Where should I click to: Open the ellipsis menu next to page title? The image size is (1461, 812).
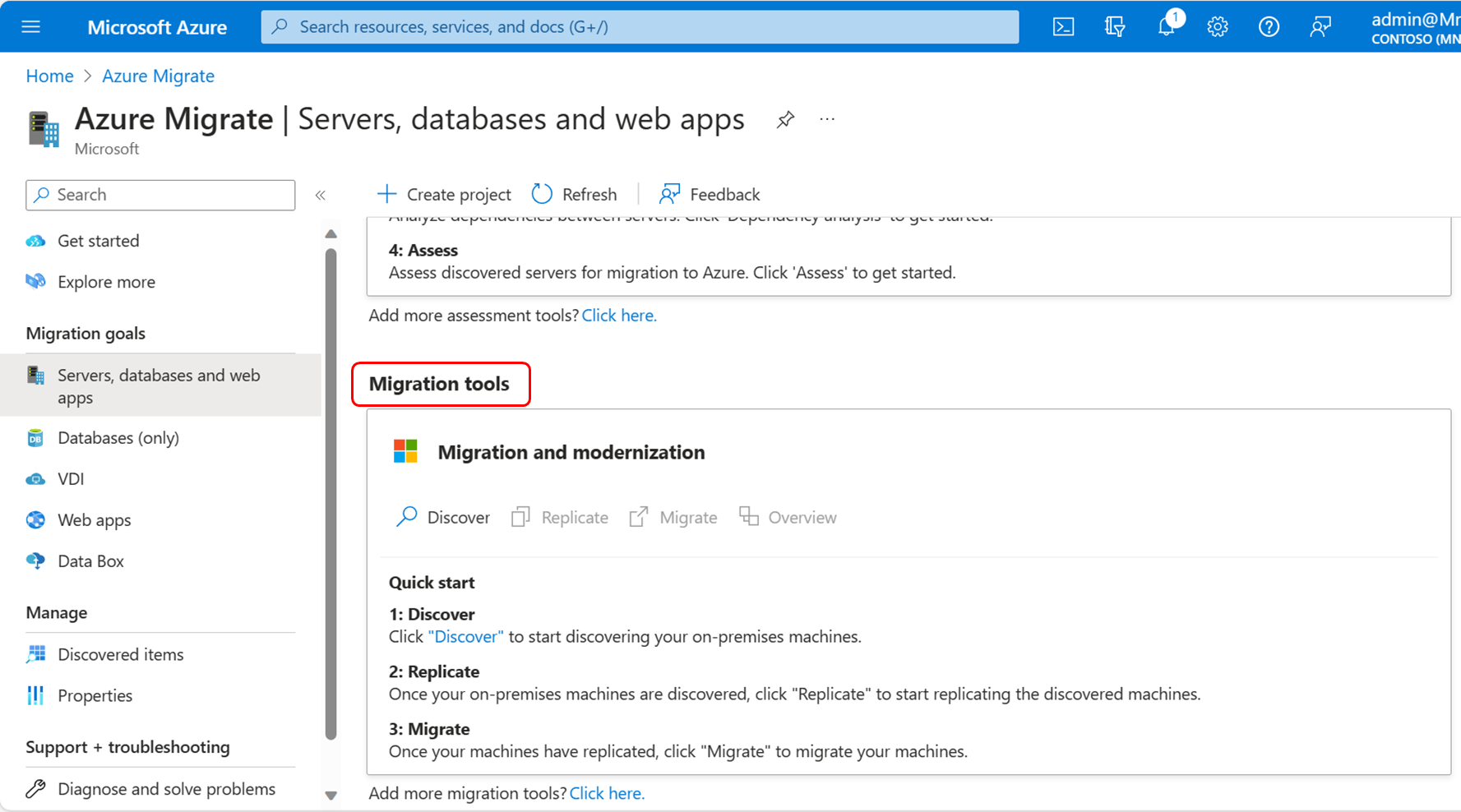827,119
